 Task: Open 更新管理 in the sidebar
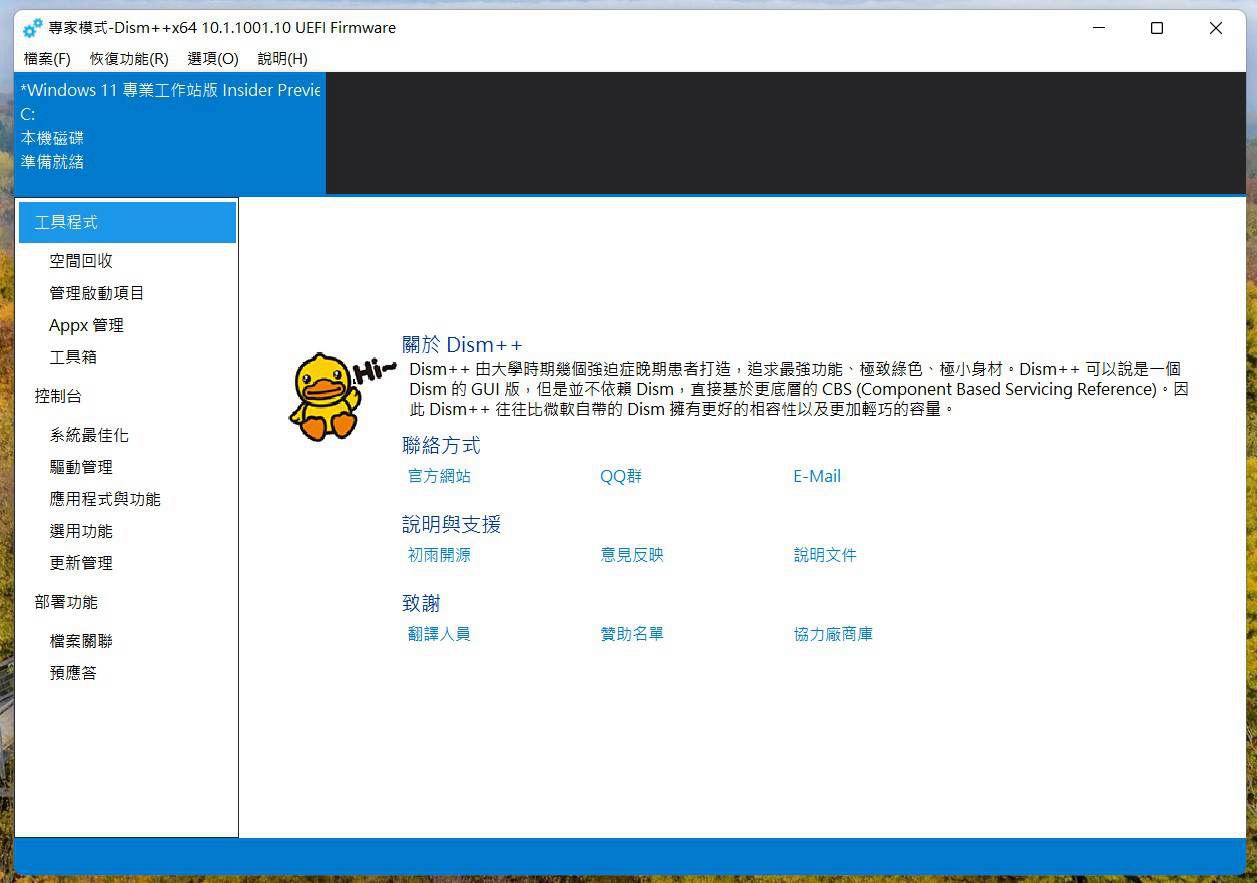point(81,563)
